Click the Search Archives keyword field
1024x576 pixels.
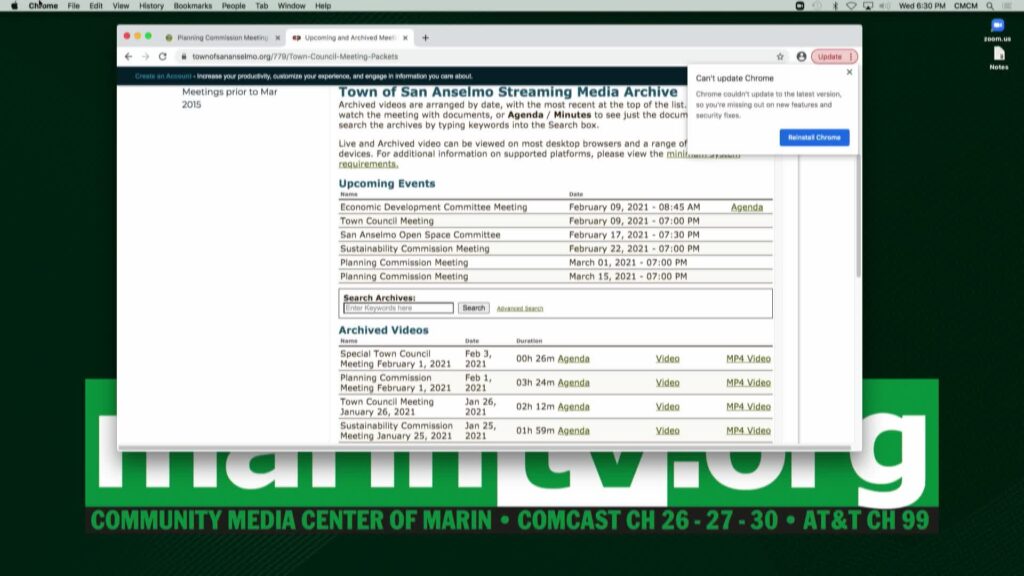click(398, 308)
